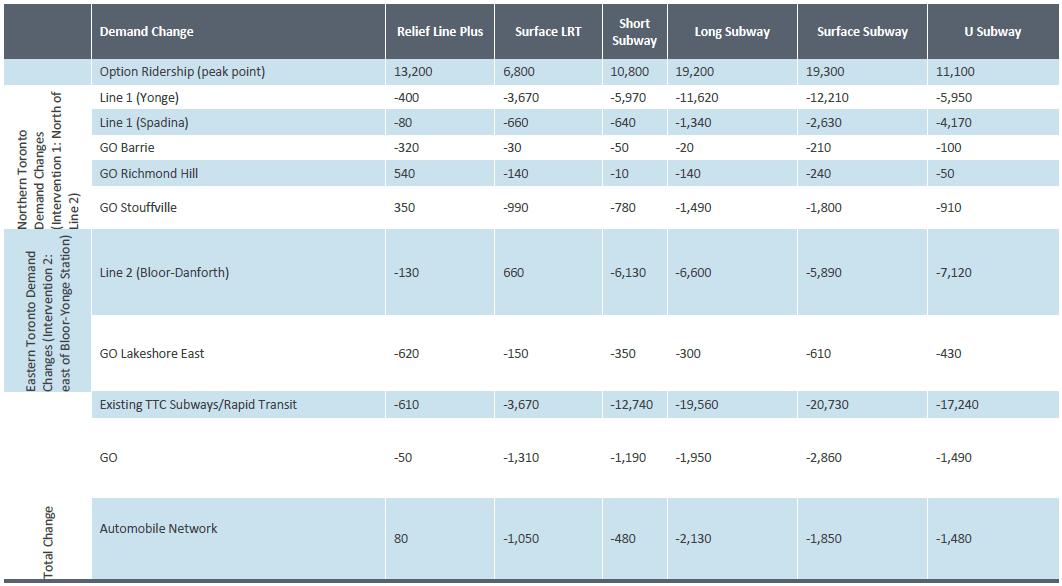Click the Automobile Network row label
1062x586 pixels.
(x=158, y=528)
